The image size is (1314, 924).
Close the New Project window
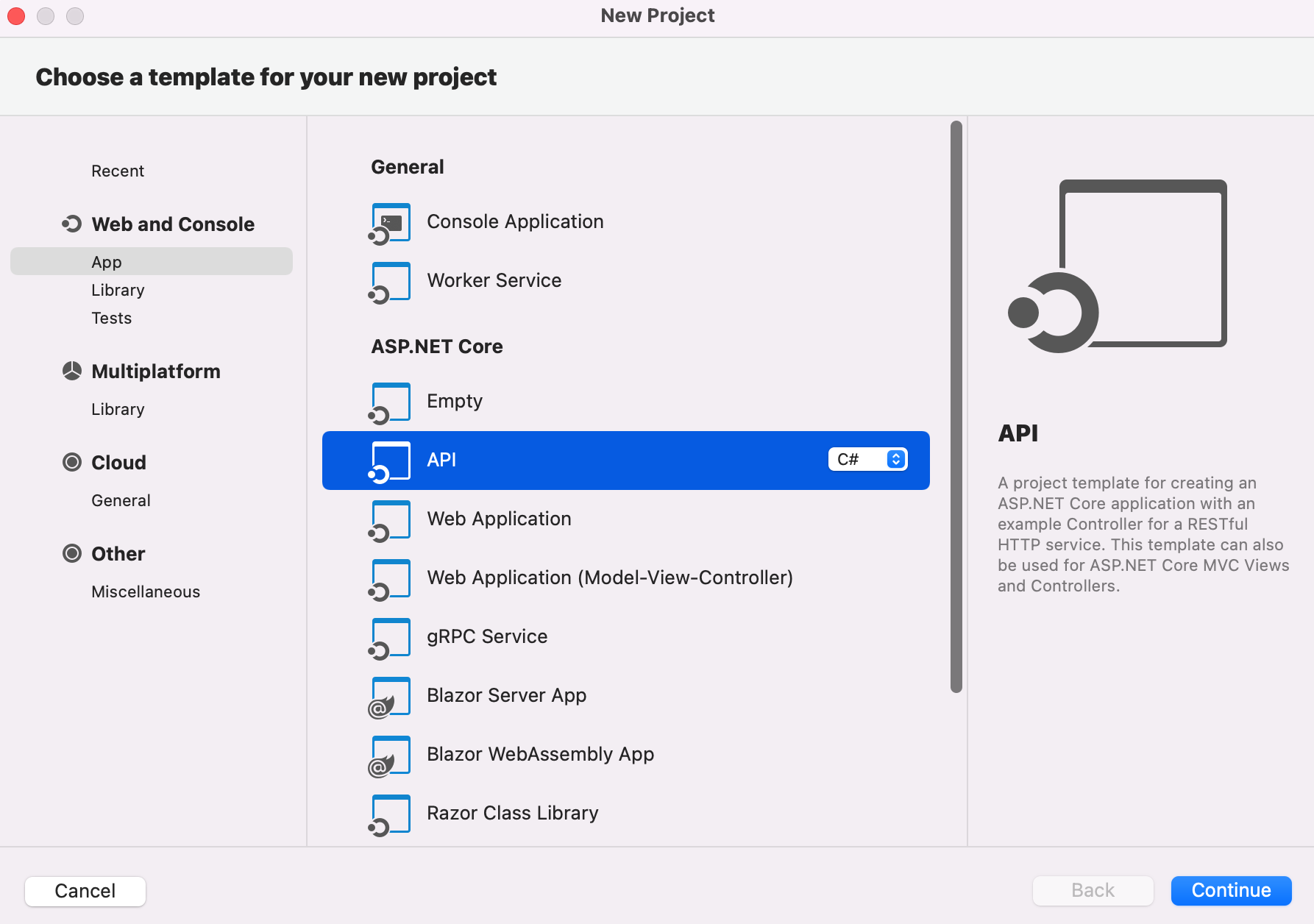point(16,15)
